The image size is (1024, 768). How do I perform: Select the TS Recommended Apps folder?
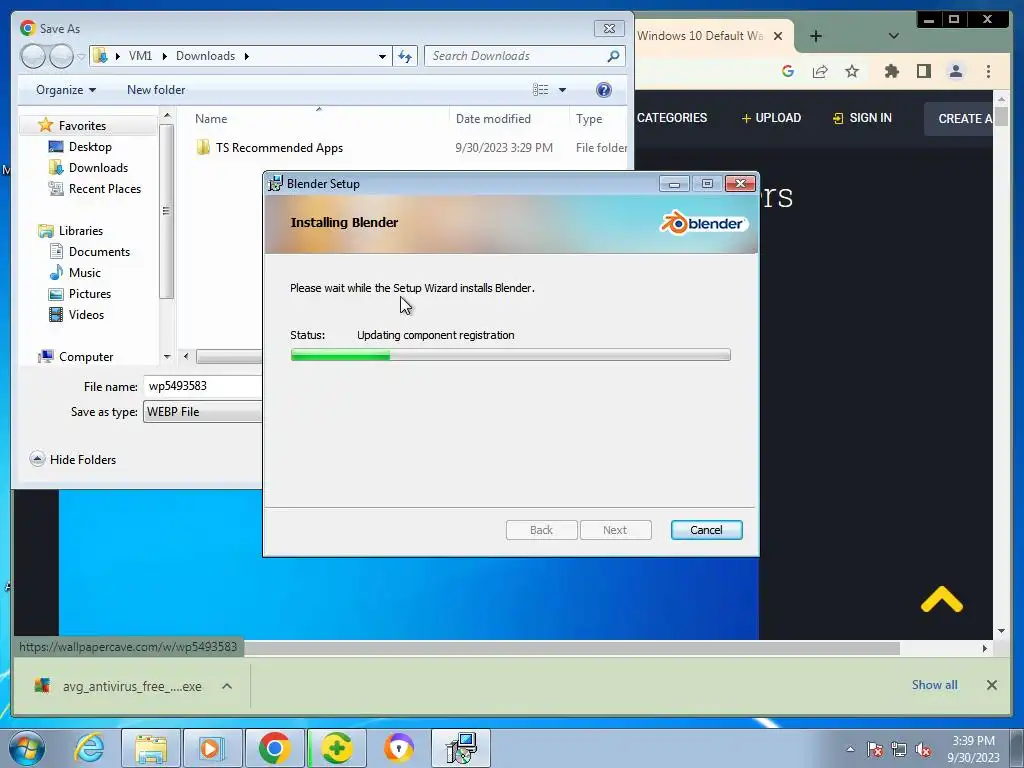pyautogui.click(x=279, y=148)
